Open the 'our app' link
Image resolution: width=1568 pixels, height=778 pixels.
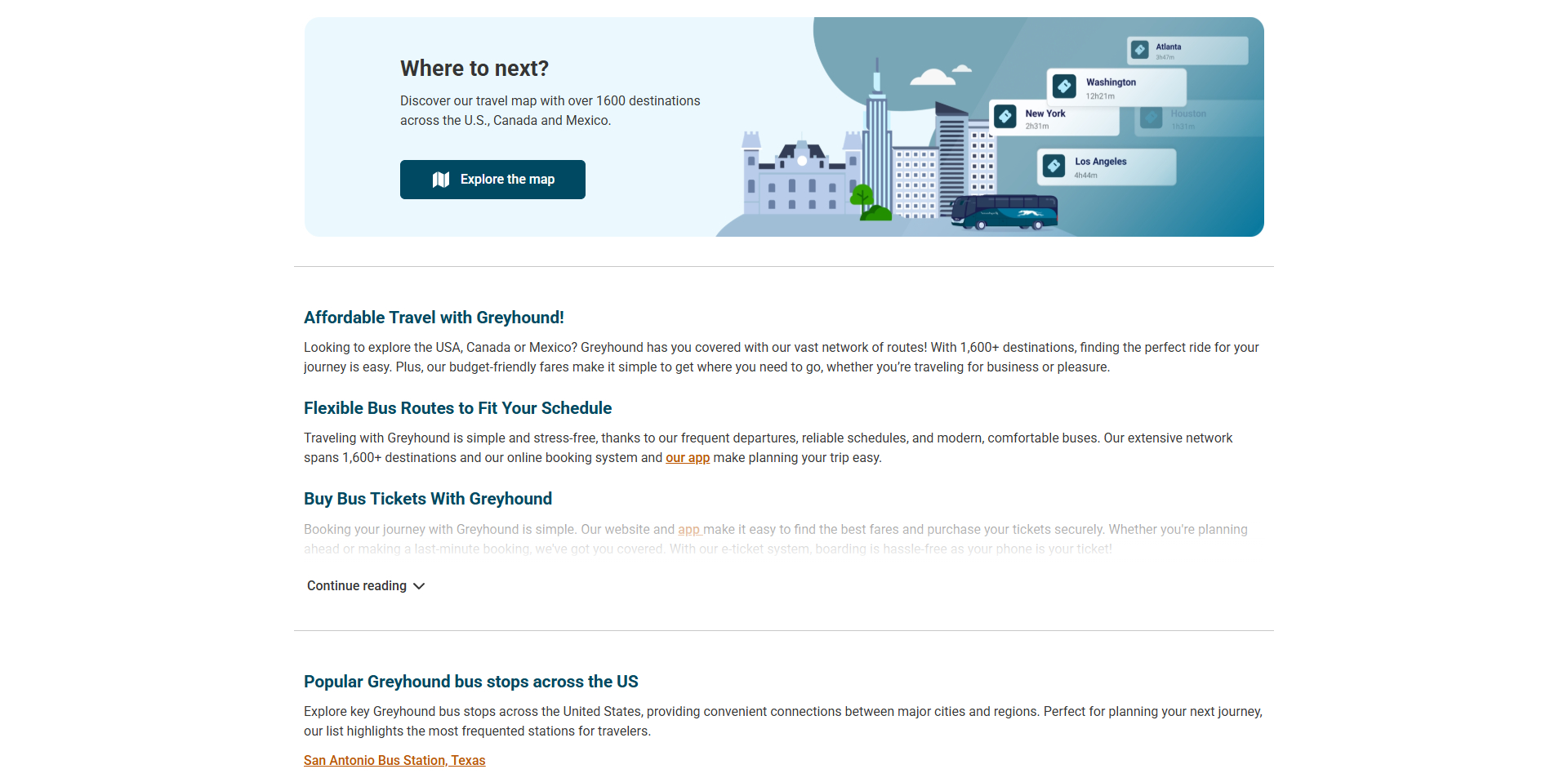pos(687,458)
